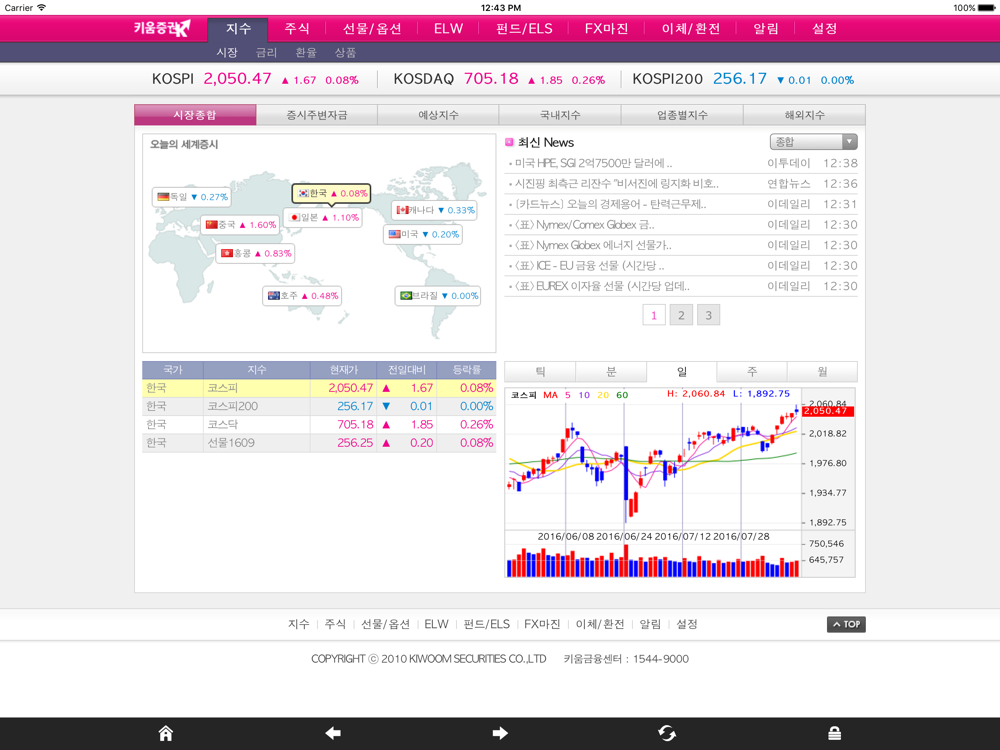1000x750 pixels.
Task: Open the 주식 main menu
Action: click(x=297, y=29)
